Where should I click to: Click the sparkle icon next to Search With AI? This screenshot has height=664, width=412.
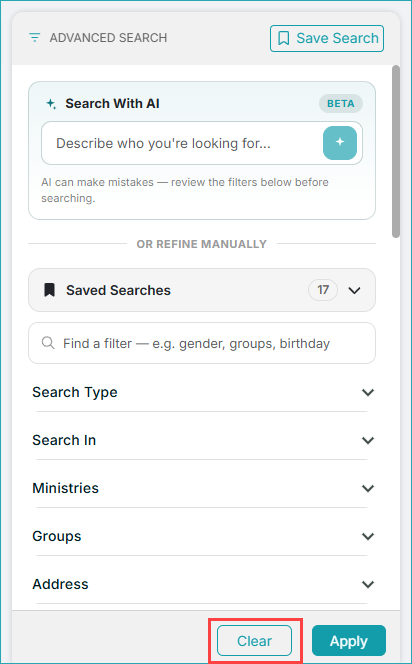point(51,104)
